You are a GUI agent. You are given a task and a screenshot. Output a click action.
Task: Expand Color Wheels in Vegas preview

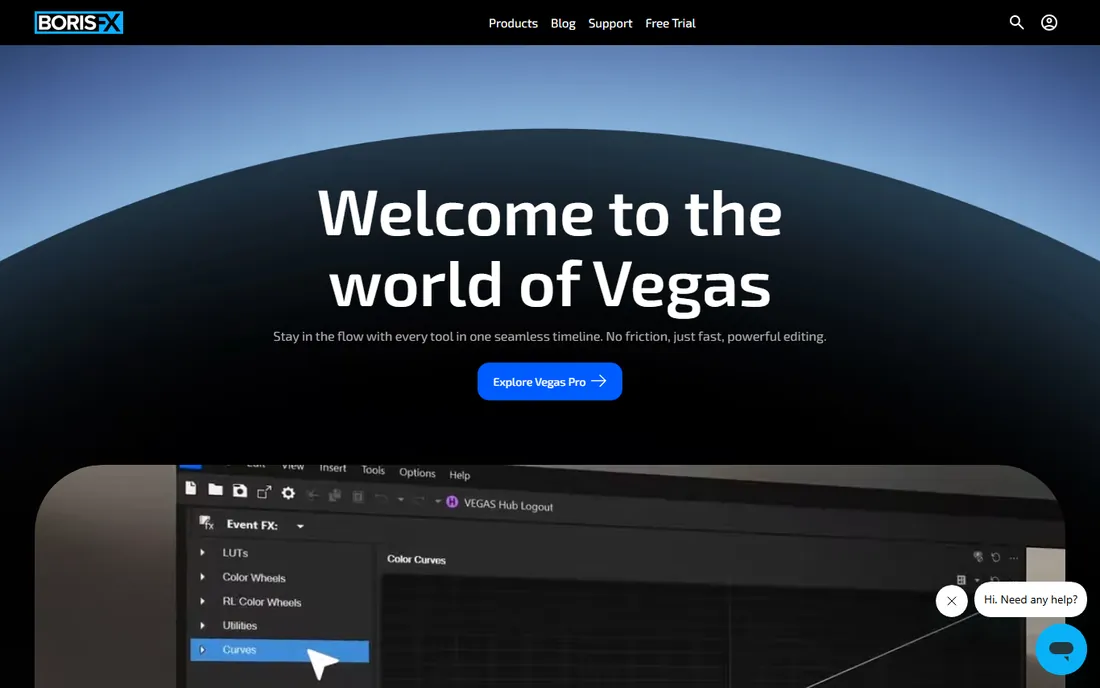pyautogui.click(x=202, y=576)
